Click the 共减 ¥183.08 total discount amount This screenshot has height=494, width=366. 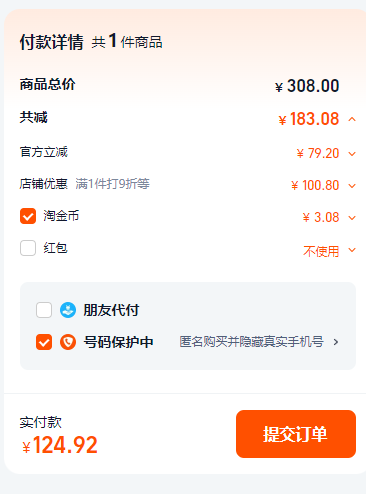tap(309, 119)
